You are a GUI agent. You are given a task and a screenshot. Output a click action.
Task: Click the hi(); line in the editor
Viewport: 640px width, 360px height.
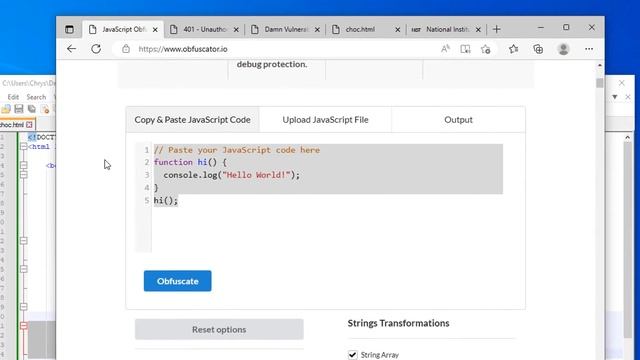click(166, 200)
